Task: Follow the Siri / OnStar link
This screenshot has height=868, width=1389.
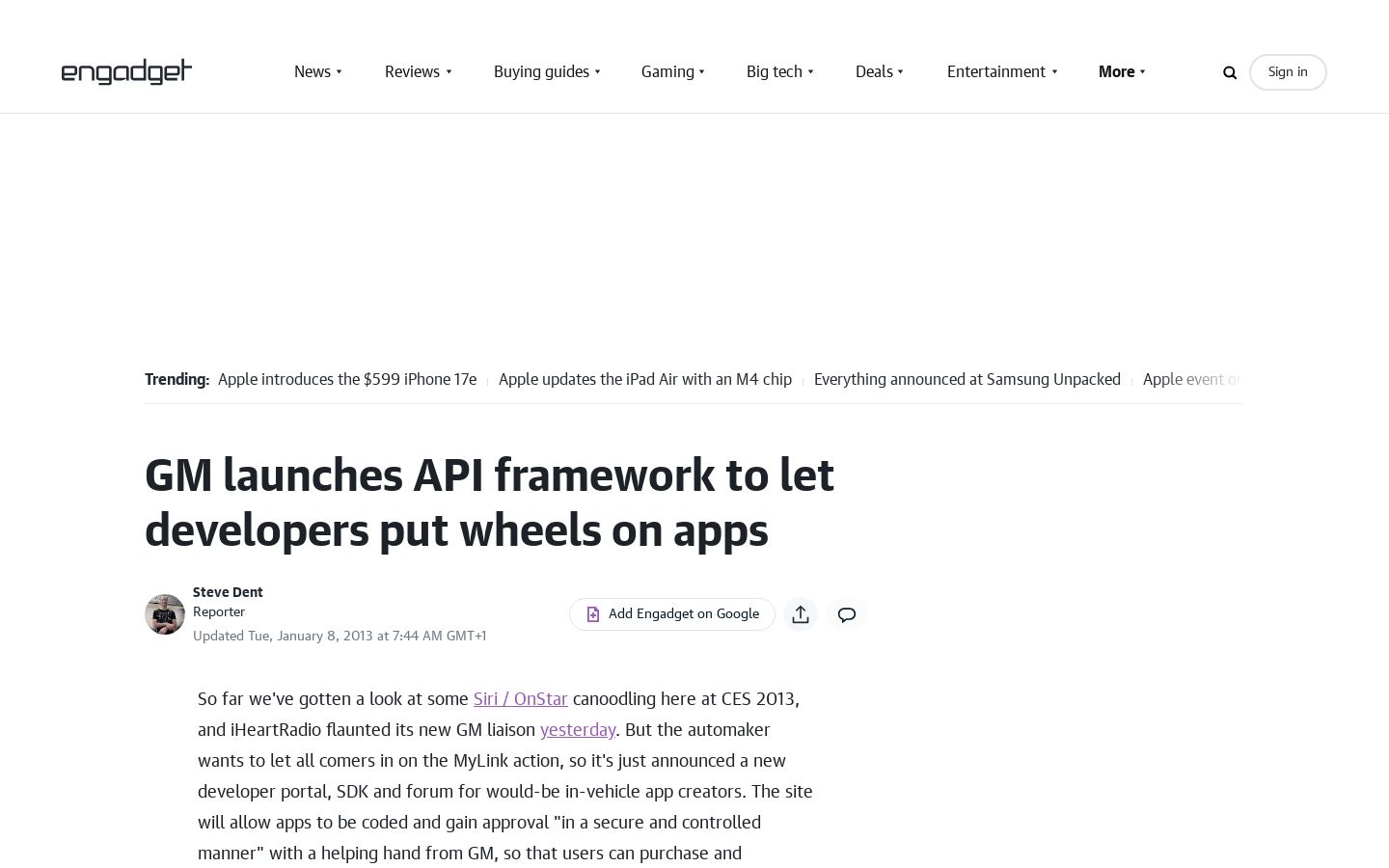Action: click(520, 698)
